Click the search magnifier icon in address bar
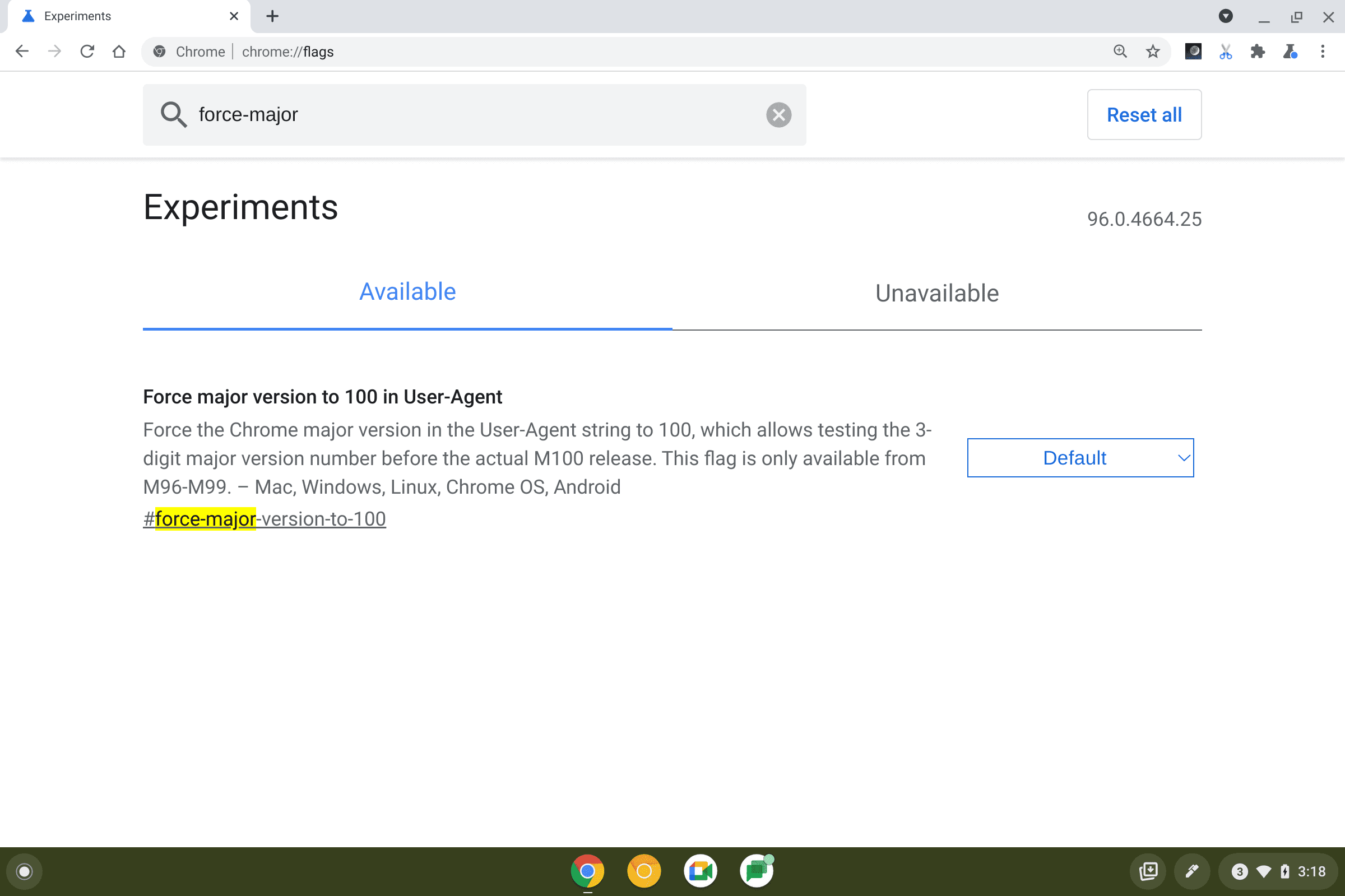The height and width of the screenshot is (896, 1345). 1119,52
